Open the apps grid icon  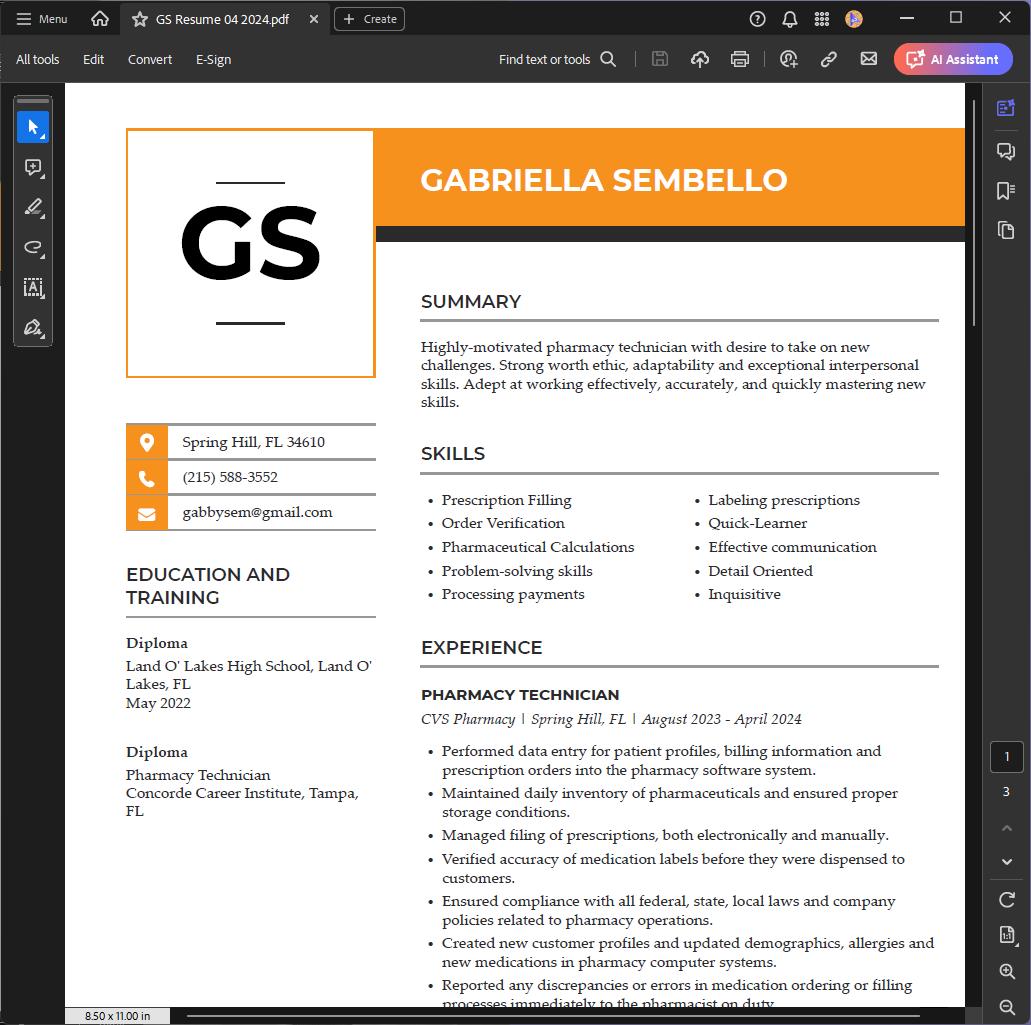click(822, 19)
